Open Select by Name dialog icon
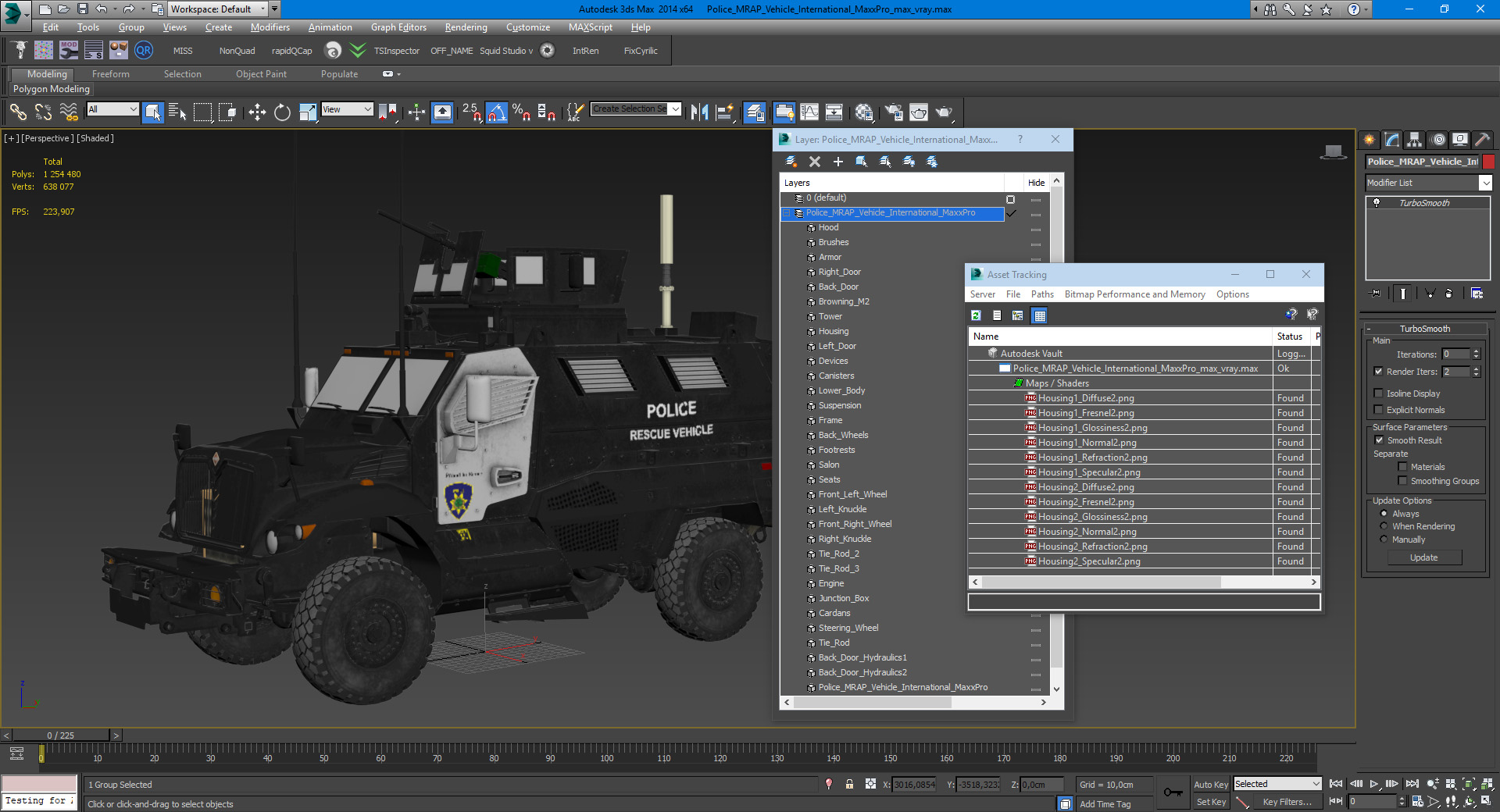The width and height of the screenshot is (1500, 812). coord(177,112)
